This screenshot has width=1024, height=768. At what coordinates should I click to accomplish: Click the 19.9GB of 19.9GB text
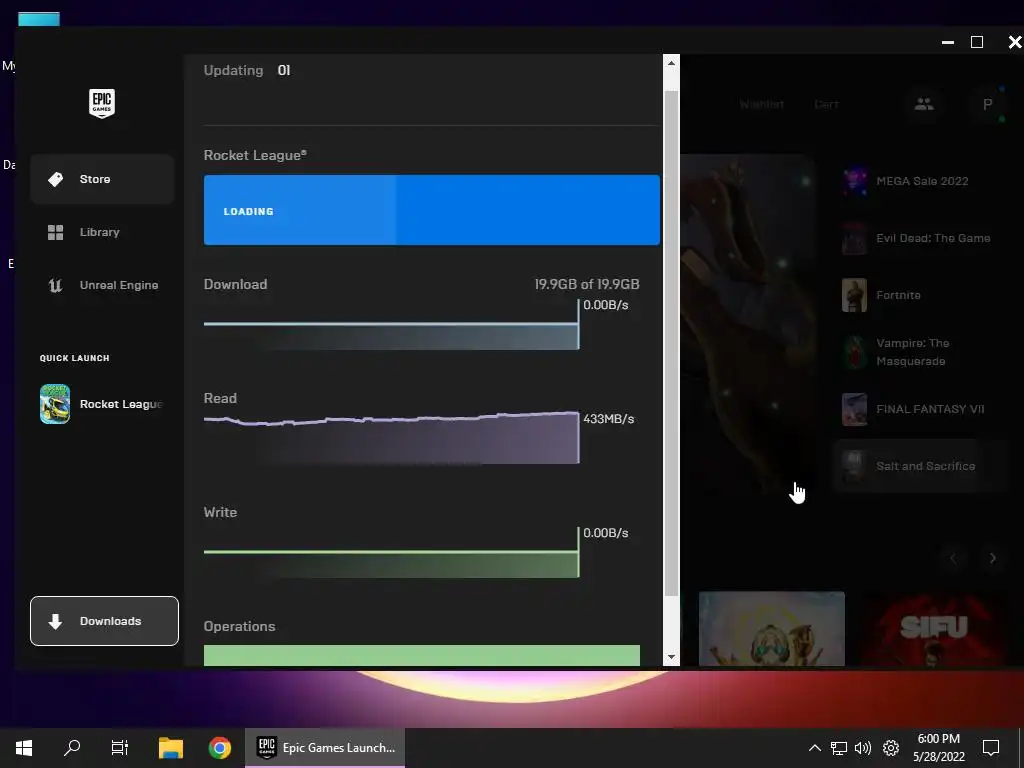point(586,284)
